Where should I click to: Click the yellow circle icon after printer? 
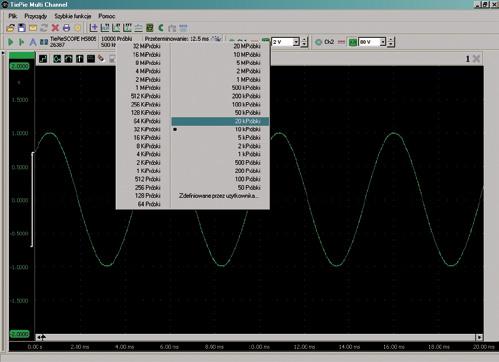(x=77, y=28)
